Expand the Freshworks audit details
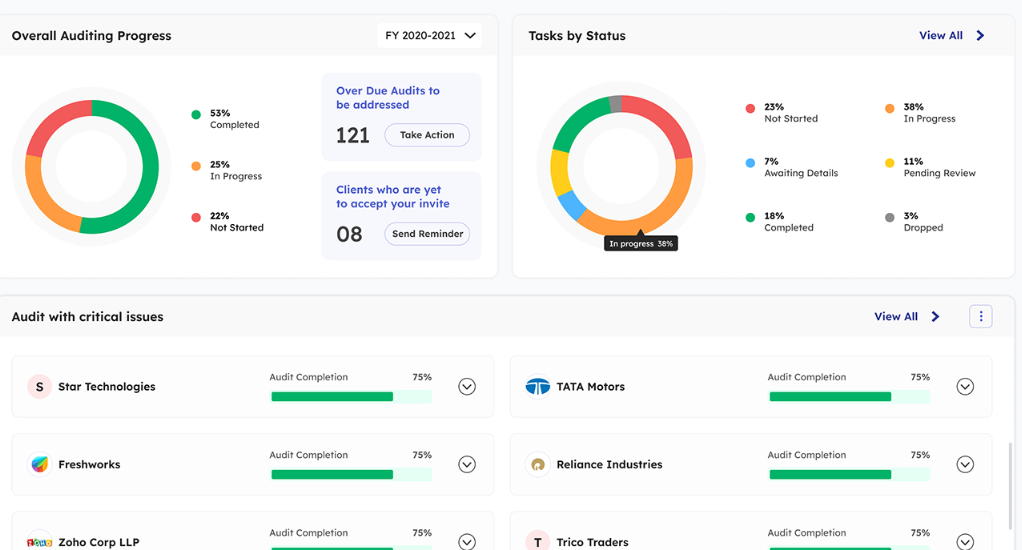This screenshot has width=1022, height=550. (467, 465)
